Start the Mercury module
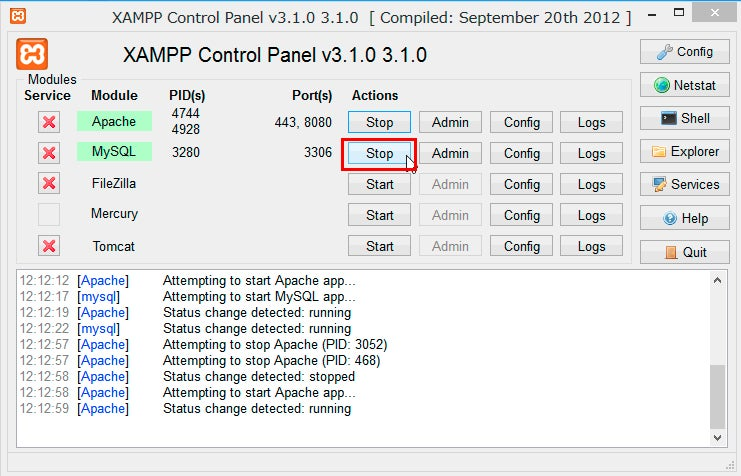This screenshot has width=741, height=476. pyautogui.click(x=379, y=215)
